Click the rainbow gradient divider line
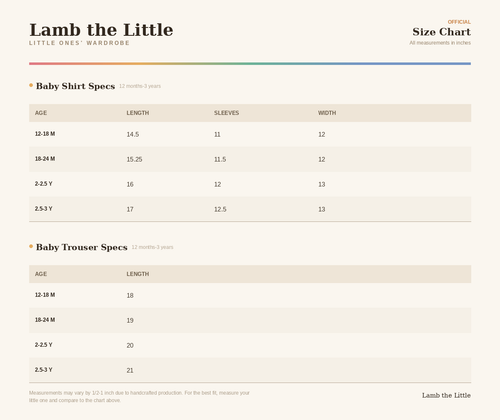This screenshot has height=420, width=500. click(250, 63)
